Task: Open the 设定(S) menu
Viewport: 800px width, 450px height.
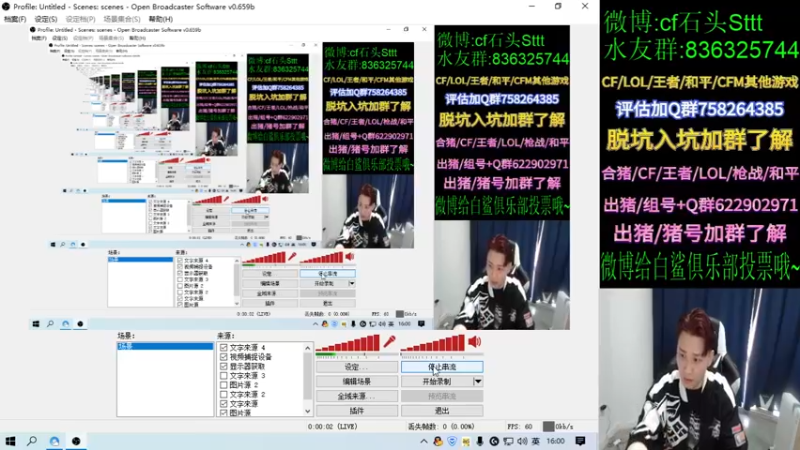Action: (x=46, y=19)
